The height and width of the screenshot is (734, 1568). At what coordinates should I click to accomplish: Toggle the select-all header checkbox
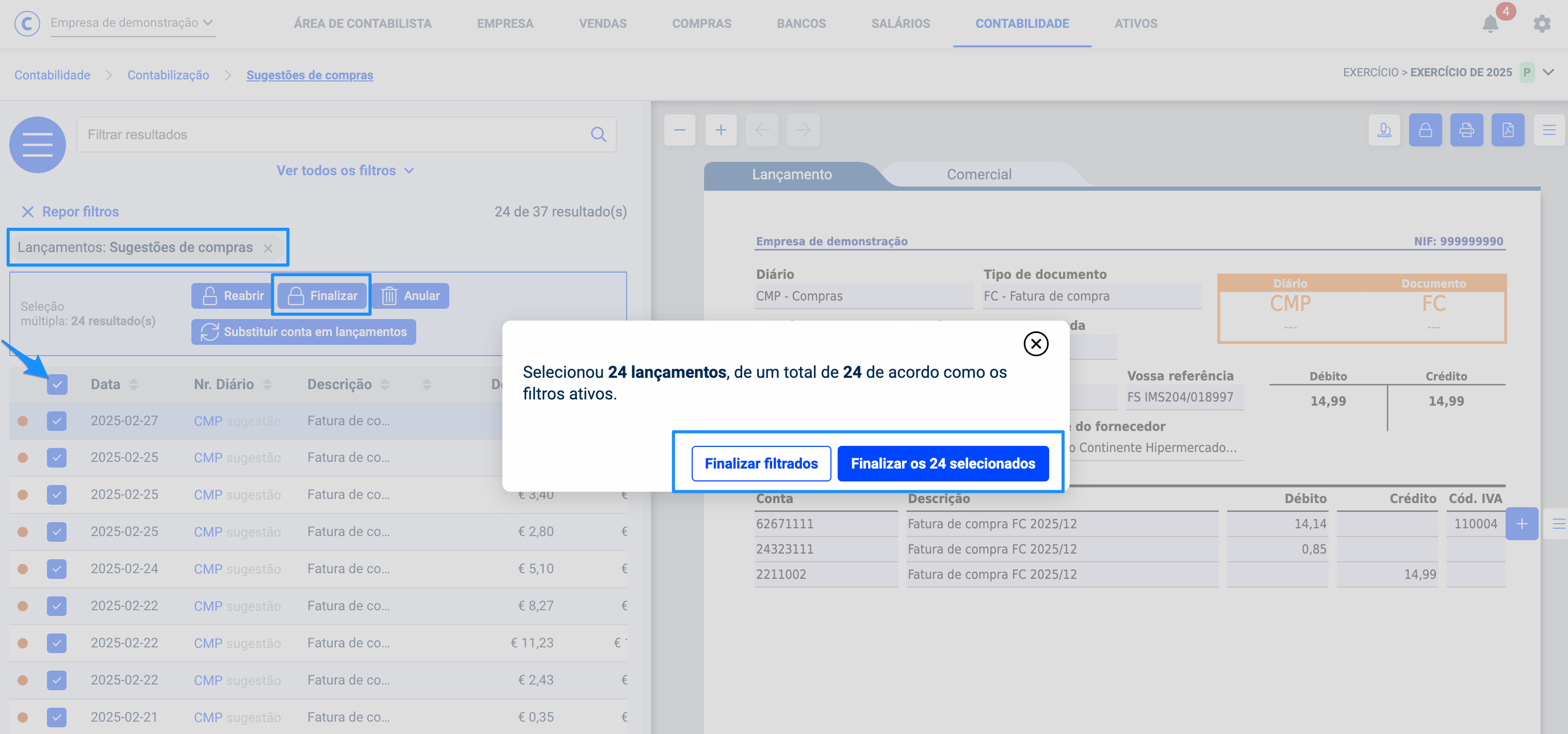click(57, 385)
